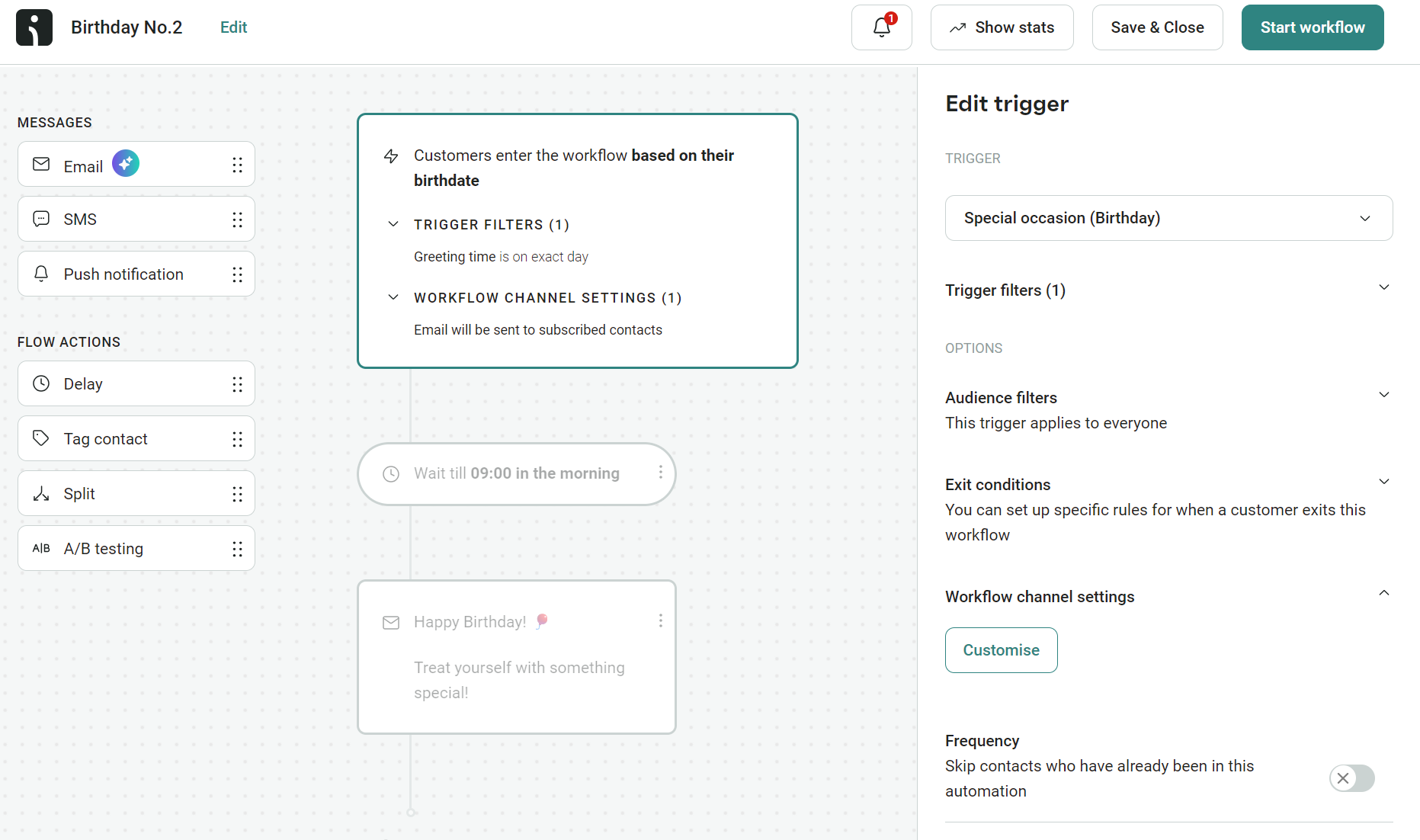Select the Push notification block
Viewport: 1420px width, 840px height.
tap(136, 274)
